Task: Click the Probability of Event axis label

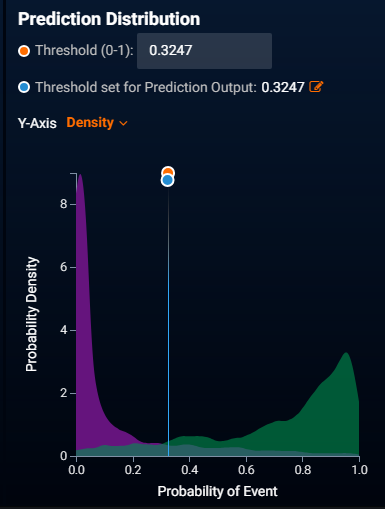Action: tap(217, 491)
